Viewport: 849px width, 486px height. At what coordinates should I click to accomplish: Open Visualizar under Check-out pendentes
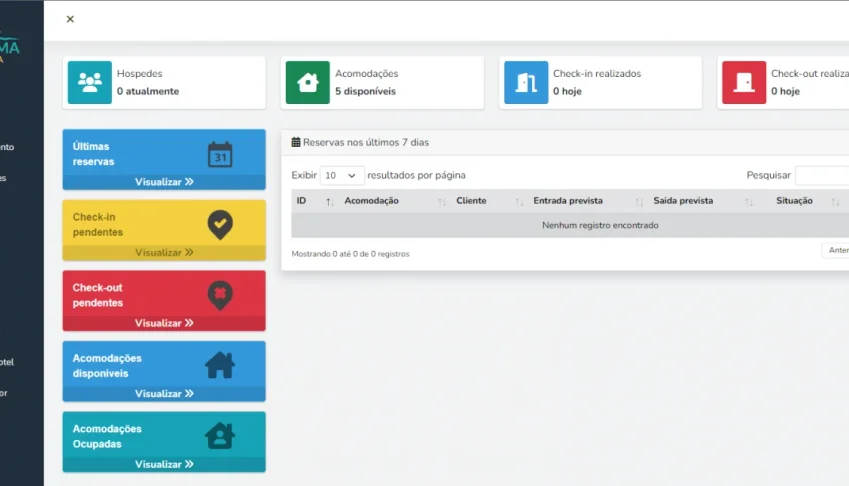(x=164, y=323)
